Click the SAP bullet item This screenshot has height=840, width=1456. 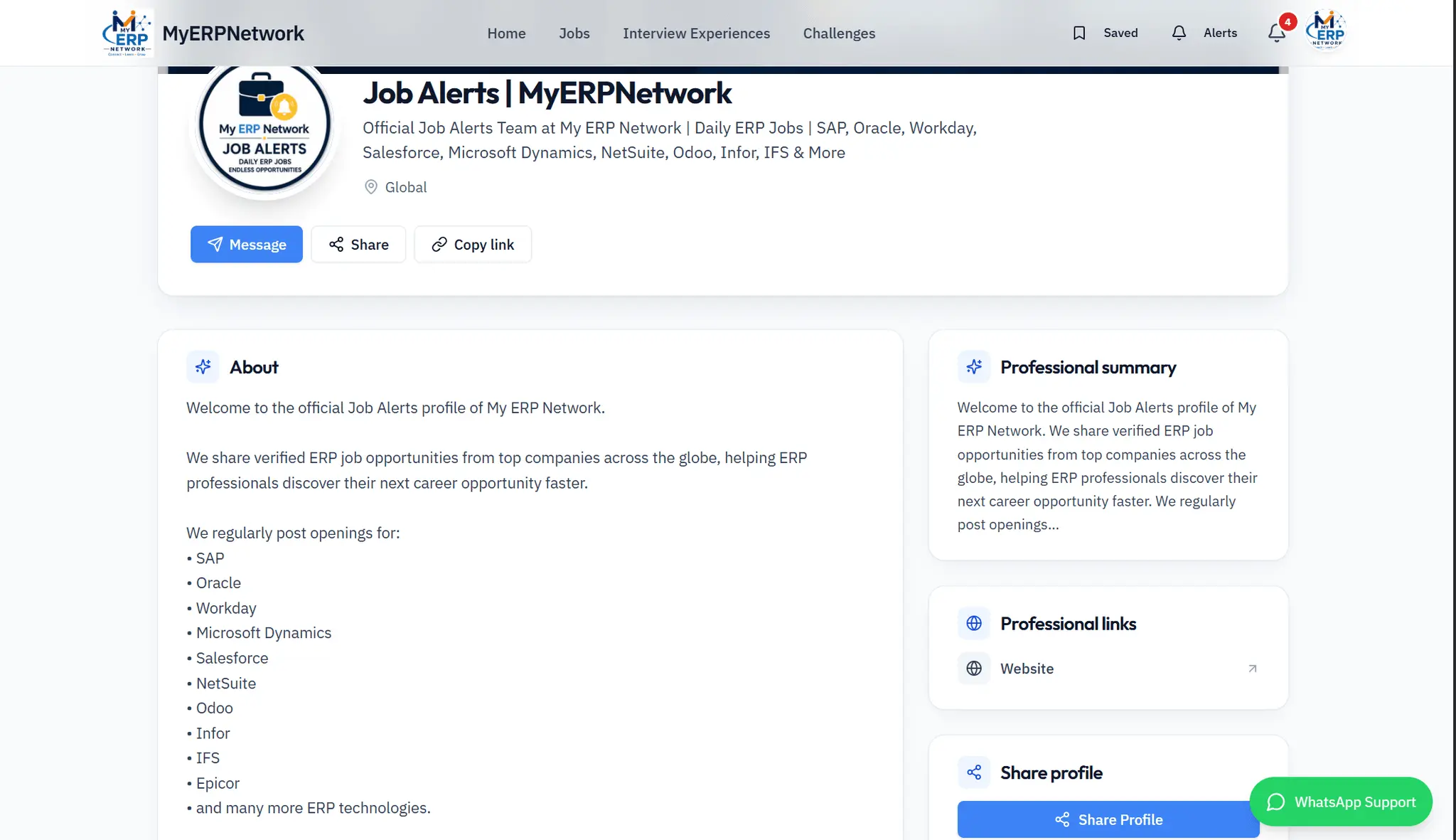[205, 558]
